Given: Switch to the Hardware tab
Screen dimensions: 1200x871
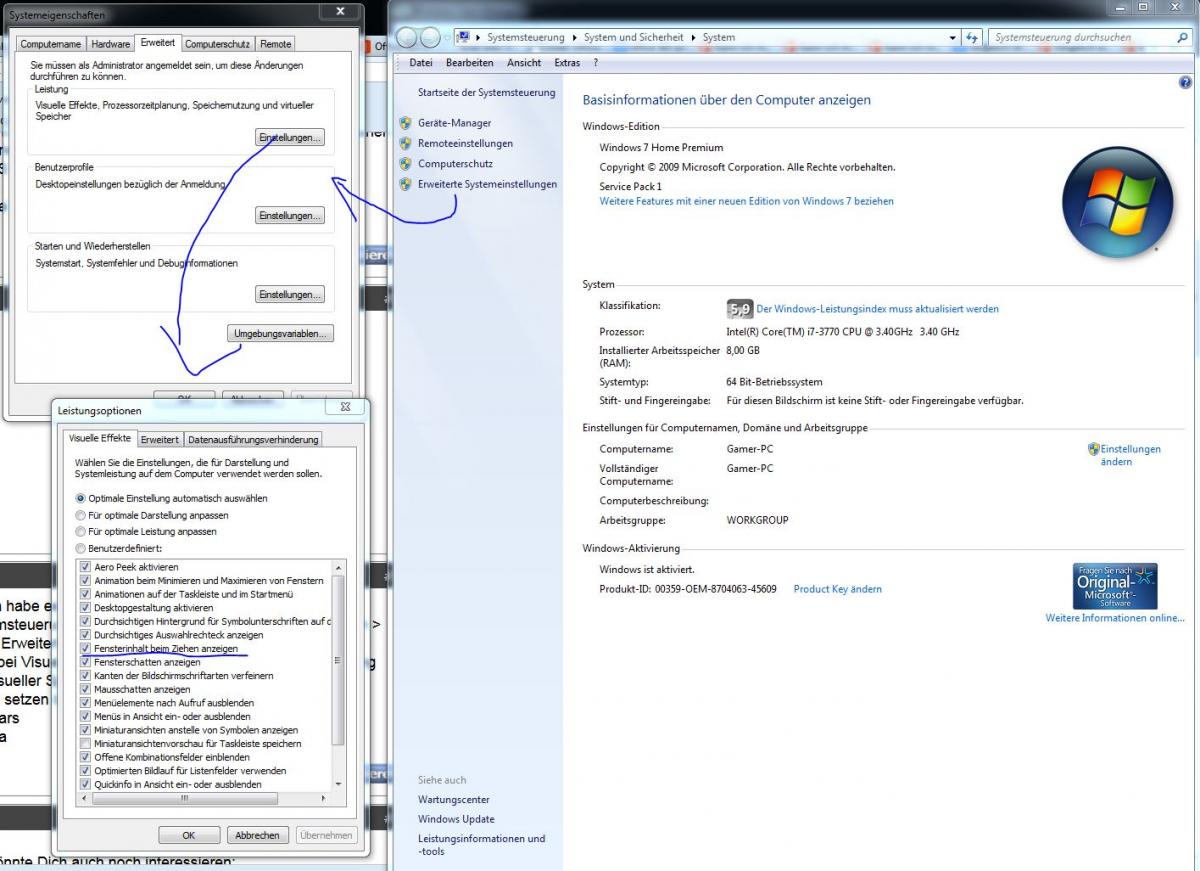Looking at the screenshot, I should [110, 44].
